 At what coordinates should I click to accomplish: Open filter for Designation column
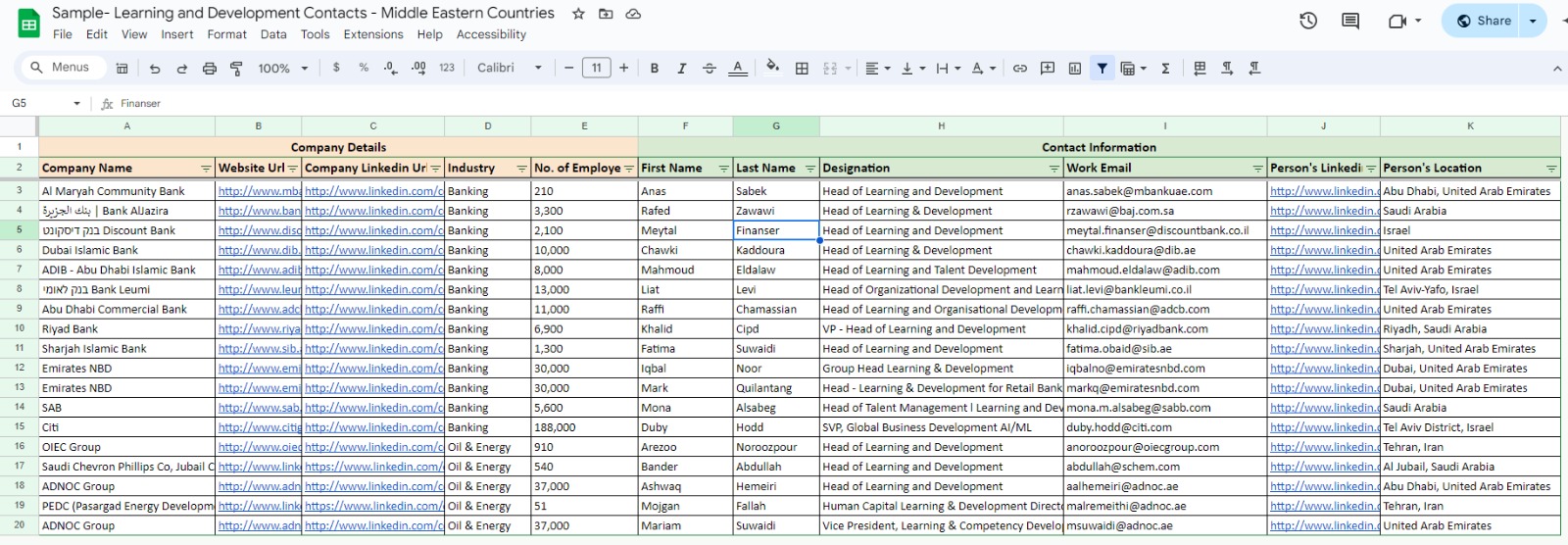1054,169
